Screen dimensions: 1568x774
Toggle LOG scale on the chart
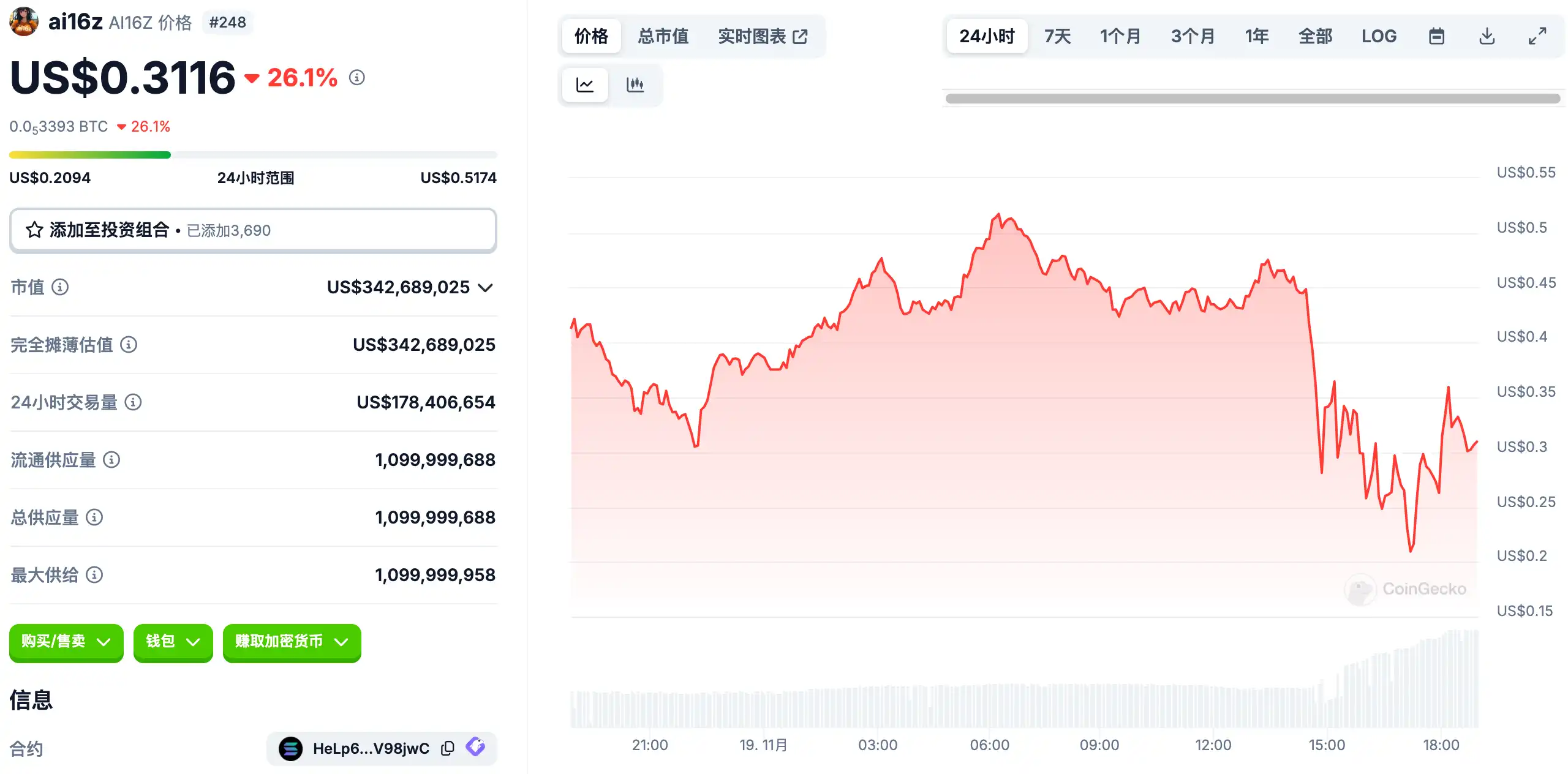point(1379,37)
